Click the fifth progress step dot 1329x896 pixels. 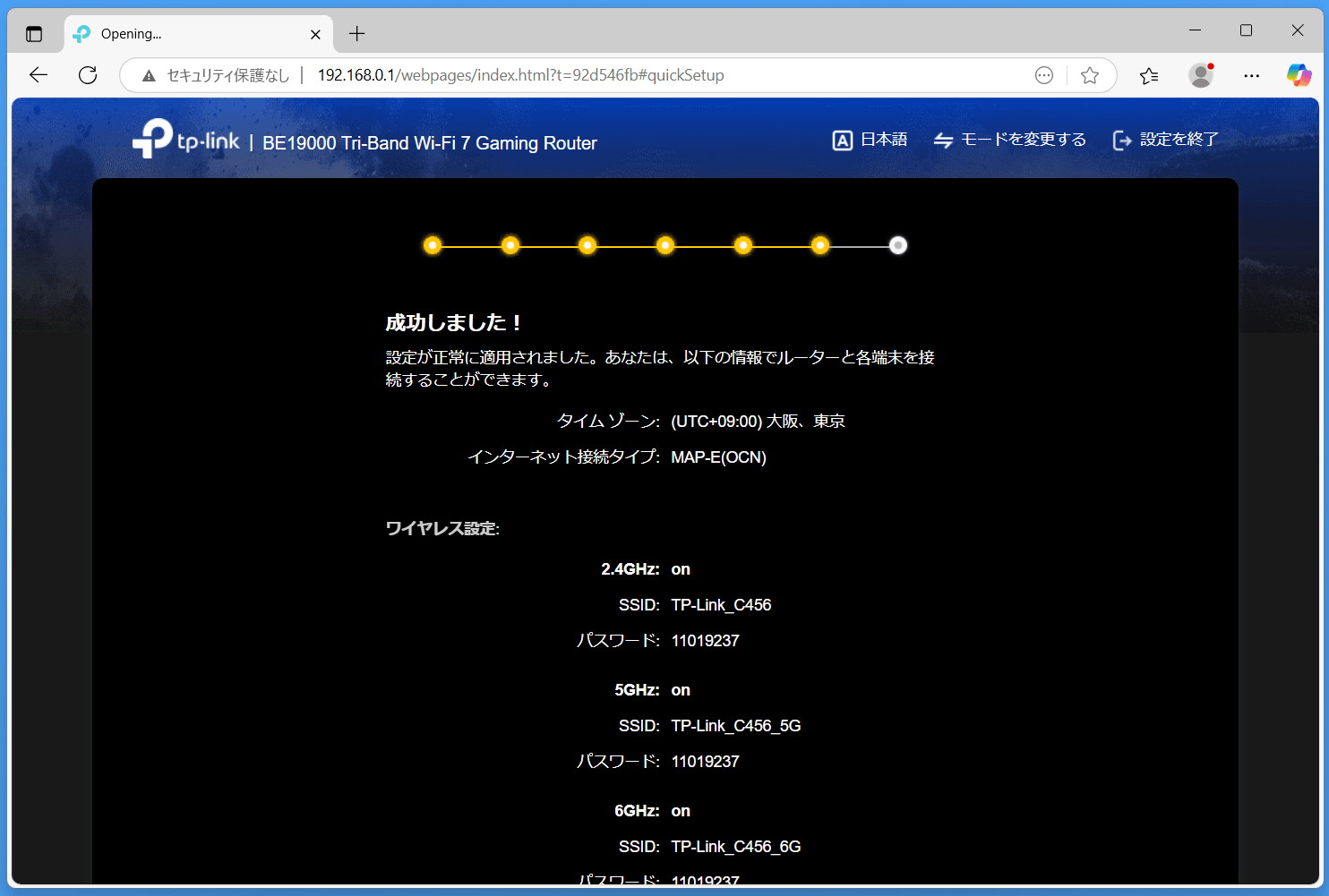tap(743, 245)
